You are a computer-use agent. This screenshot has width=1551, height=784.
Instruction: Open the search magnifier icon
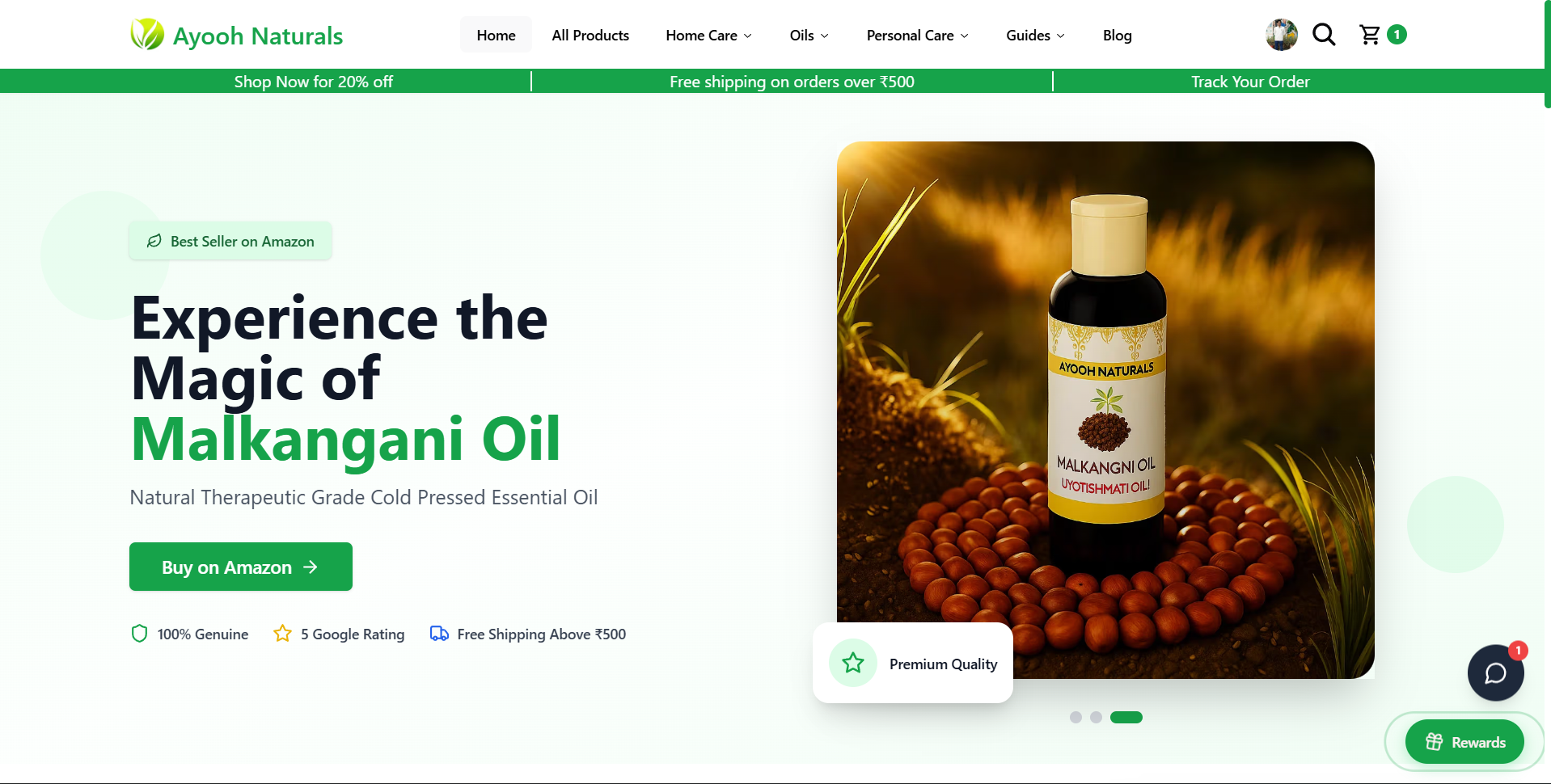1324,35
